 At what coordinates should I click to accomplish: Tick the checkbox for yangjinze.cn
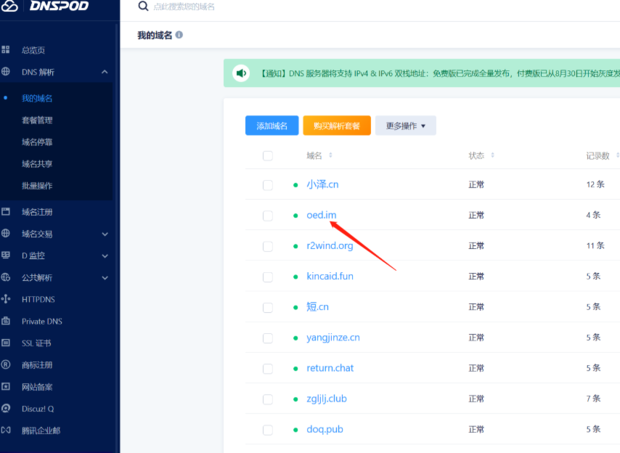(x=268, y=338)
